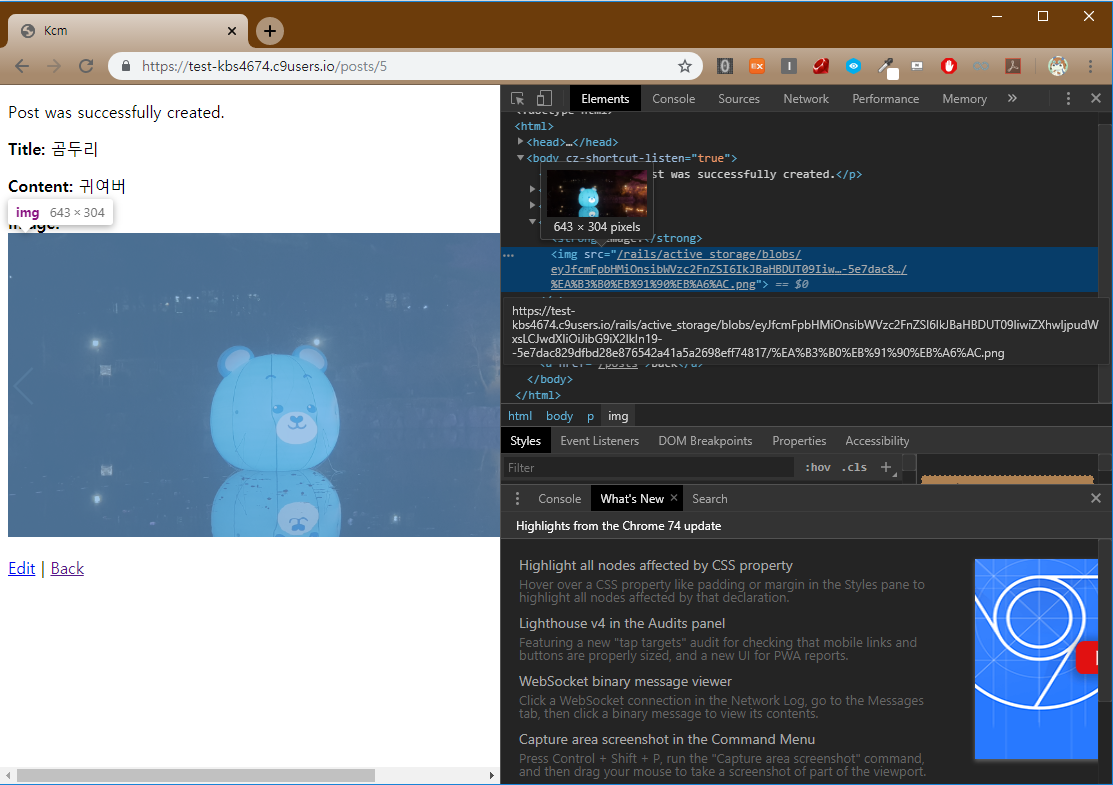
Task: Expand the head element node
Action: point(520,142)
